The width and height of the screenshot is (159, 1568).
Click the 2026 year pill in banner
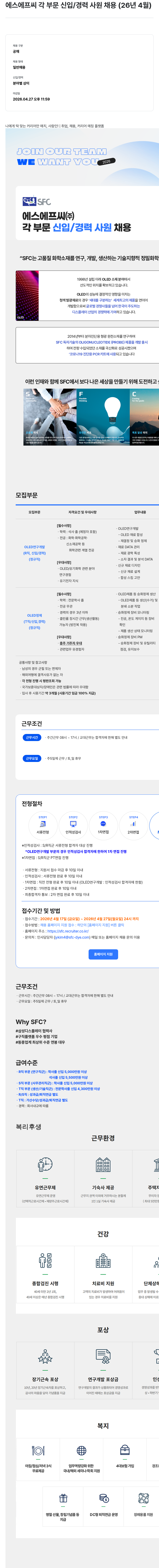[107, 162]
